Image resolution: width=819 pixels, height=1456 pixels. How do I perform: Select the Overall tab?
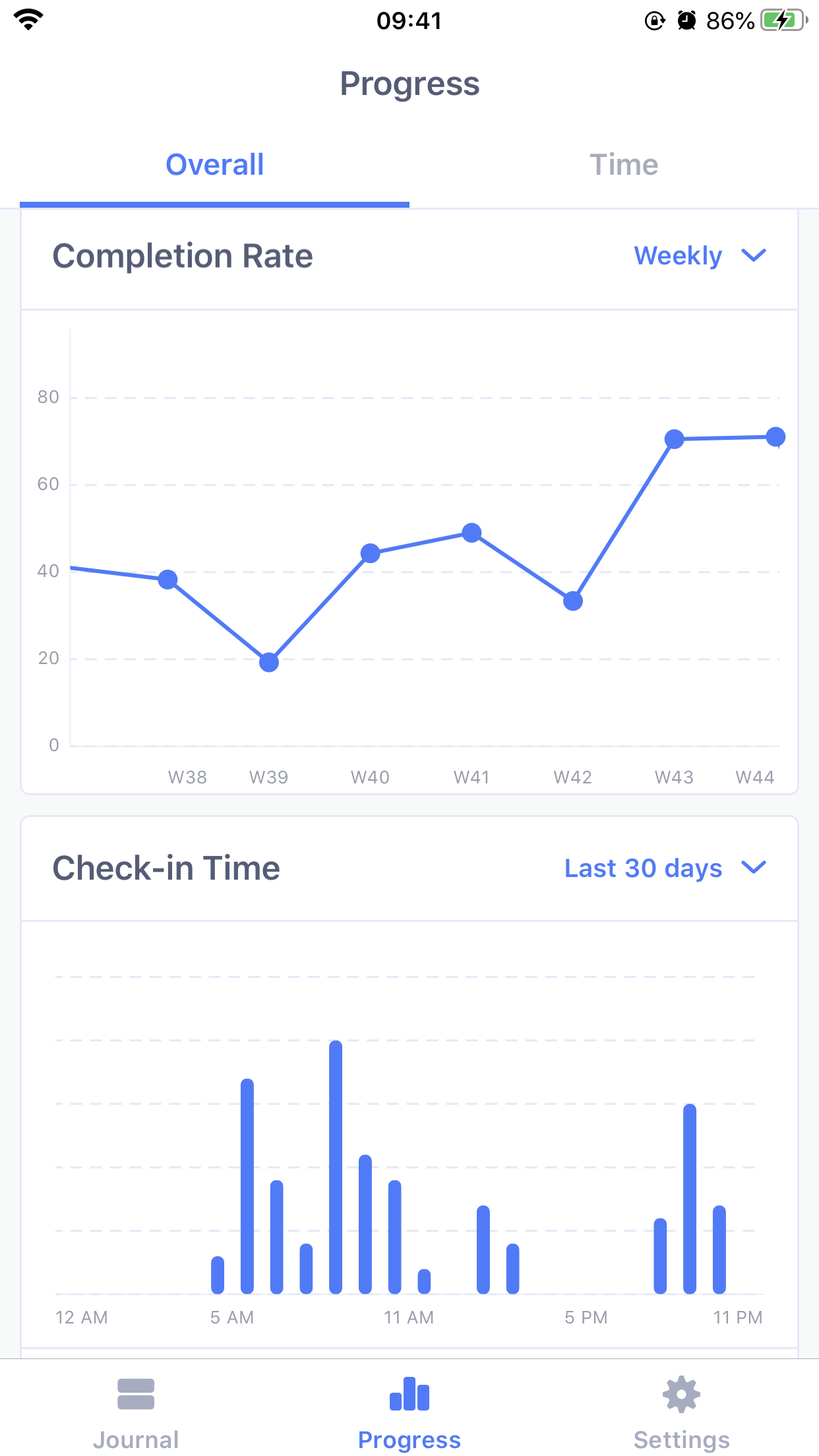tap(213, 165)
